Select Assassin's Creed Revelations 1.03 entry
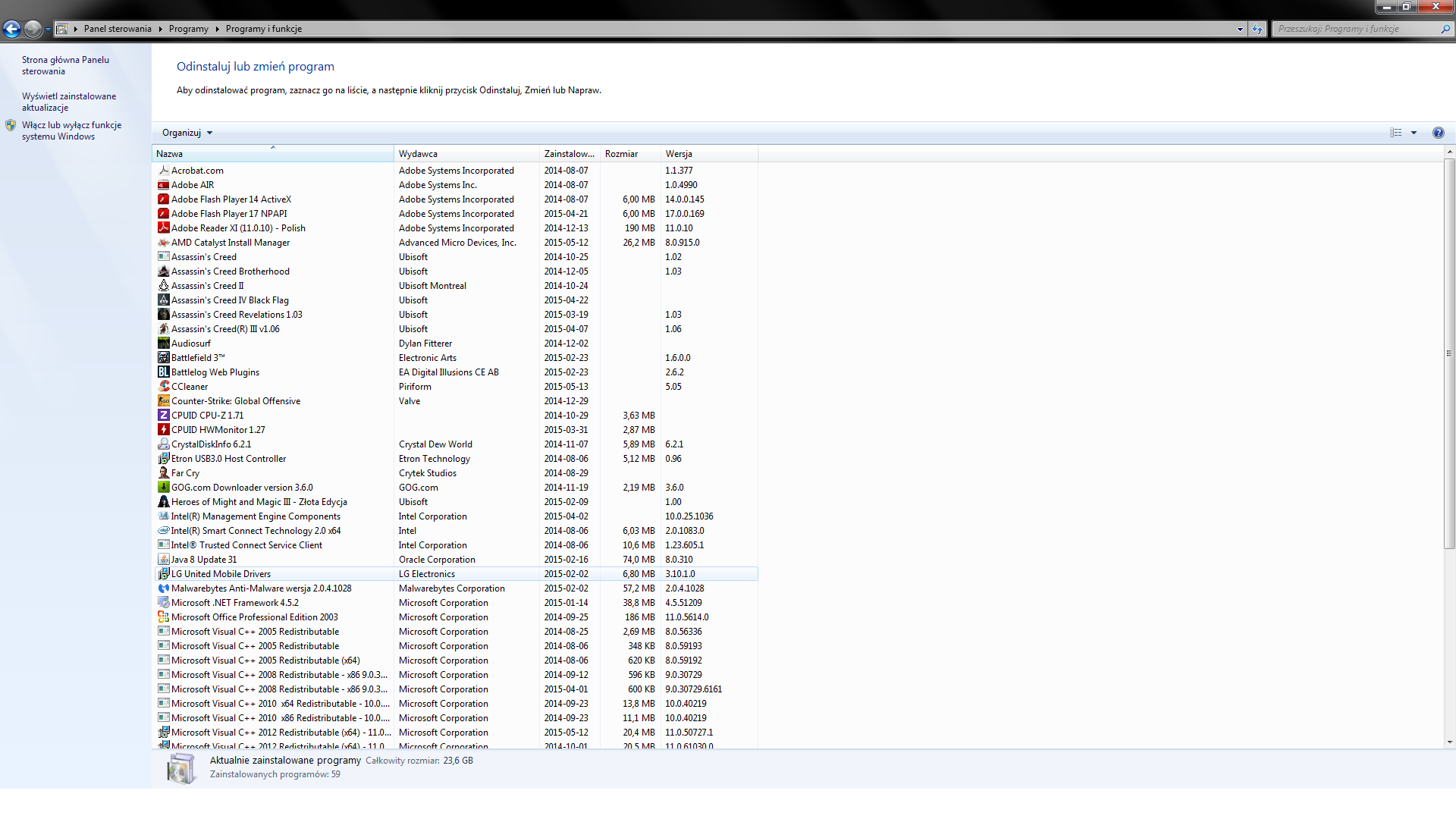The image size is (1456, 819). [457, 315]
